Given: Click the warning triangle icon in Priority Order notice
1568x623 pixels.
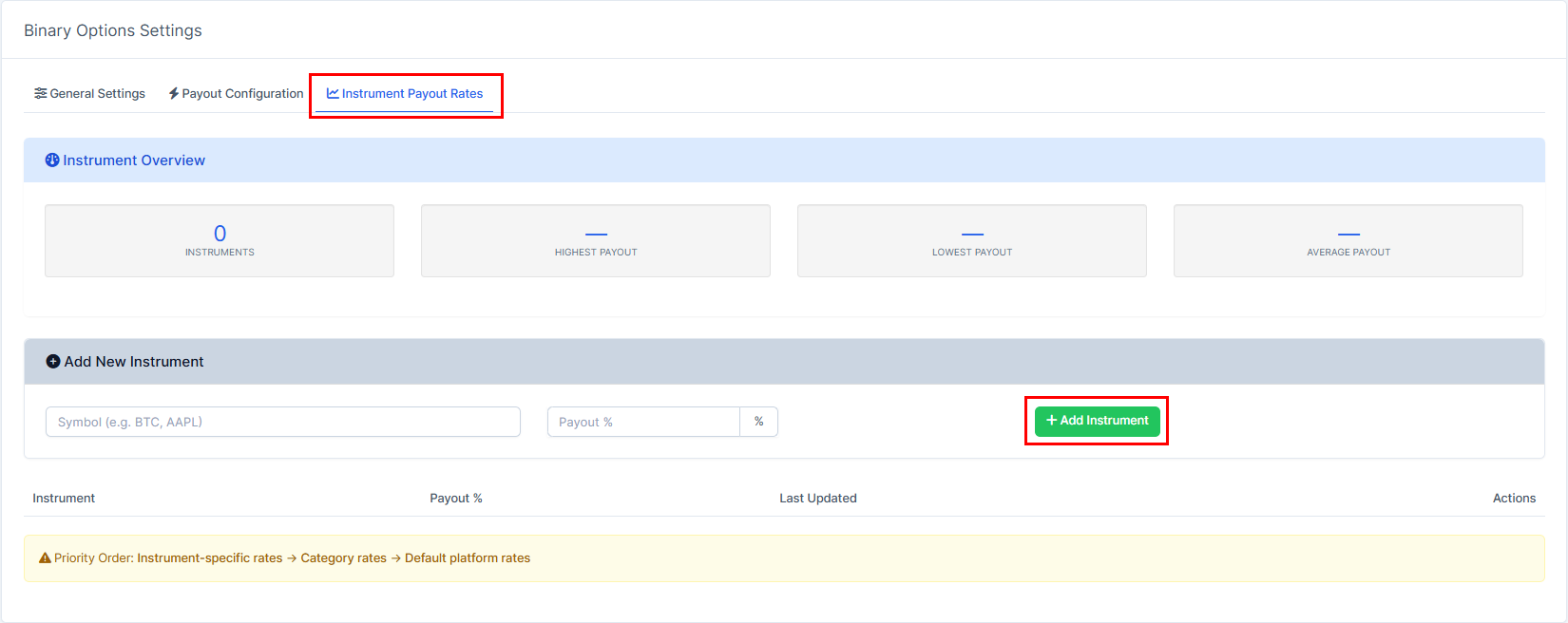Looking at the screenshot, I should click(45, 558).
